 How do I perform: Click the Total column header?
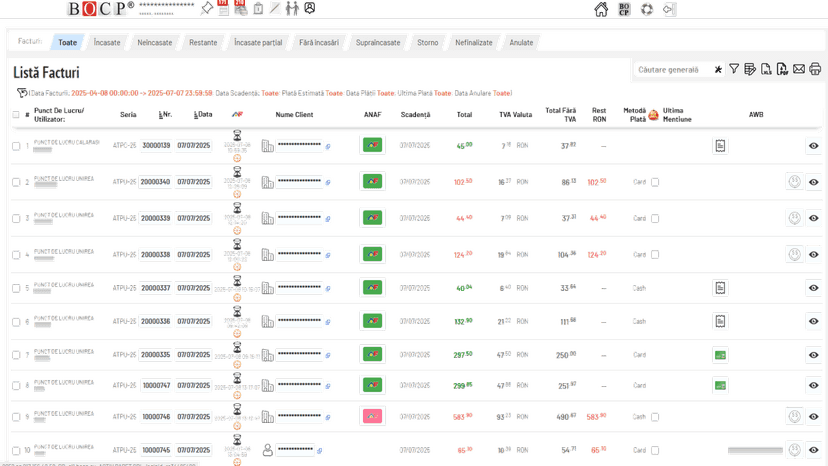464,114
